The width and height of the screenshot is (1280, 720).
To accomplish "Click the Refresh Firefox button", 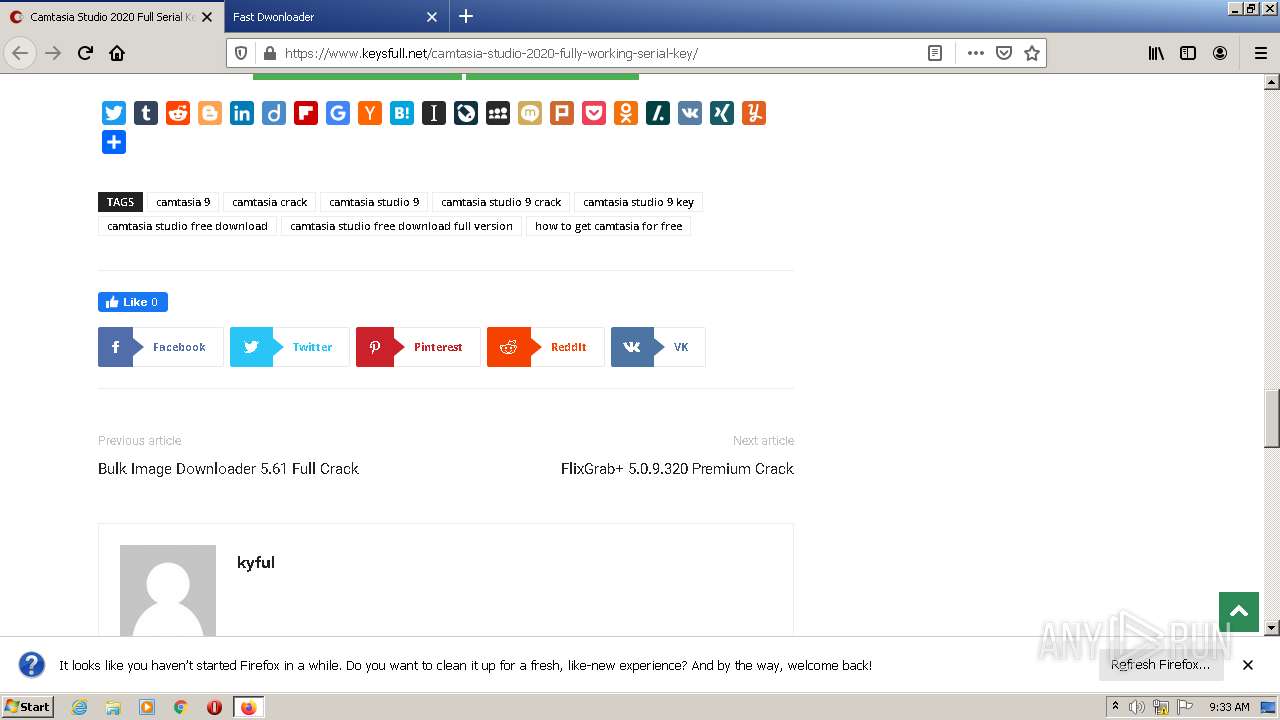I will point(1161,665).
